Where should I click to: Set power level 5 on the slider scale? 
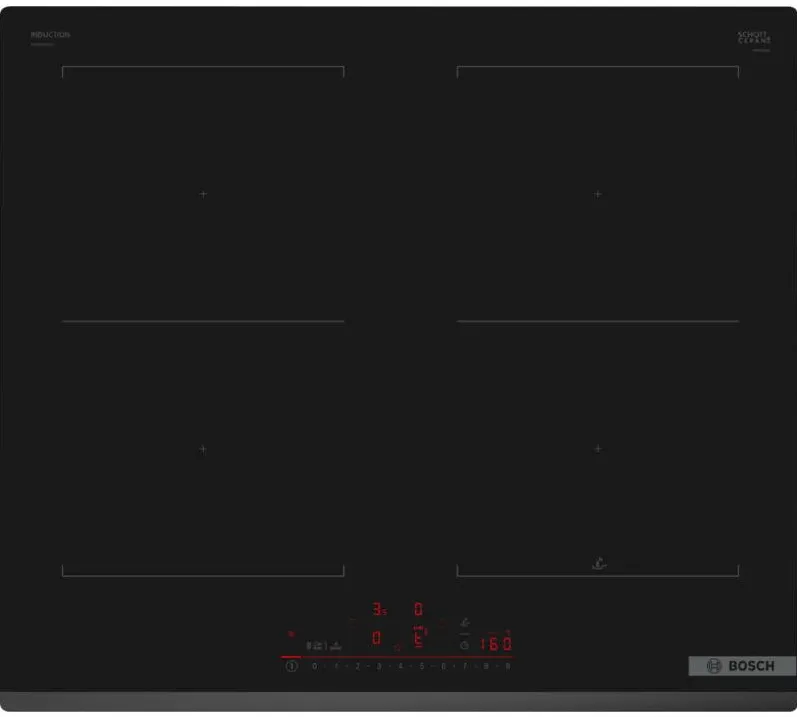coord(422,666)
